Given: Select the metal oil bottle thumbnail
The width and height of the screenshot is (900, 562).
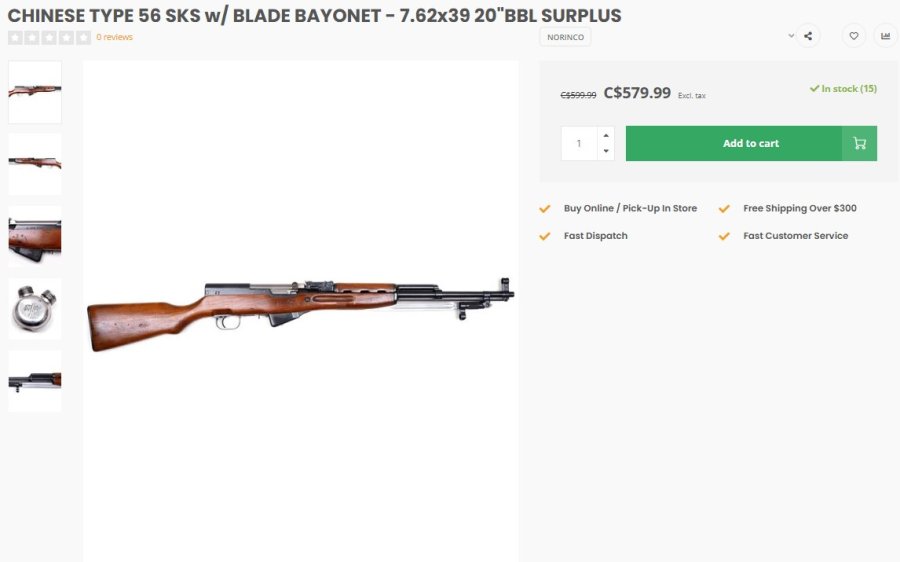Looking at the screenshot, I should pos(35,309).
